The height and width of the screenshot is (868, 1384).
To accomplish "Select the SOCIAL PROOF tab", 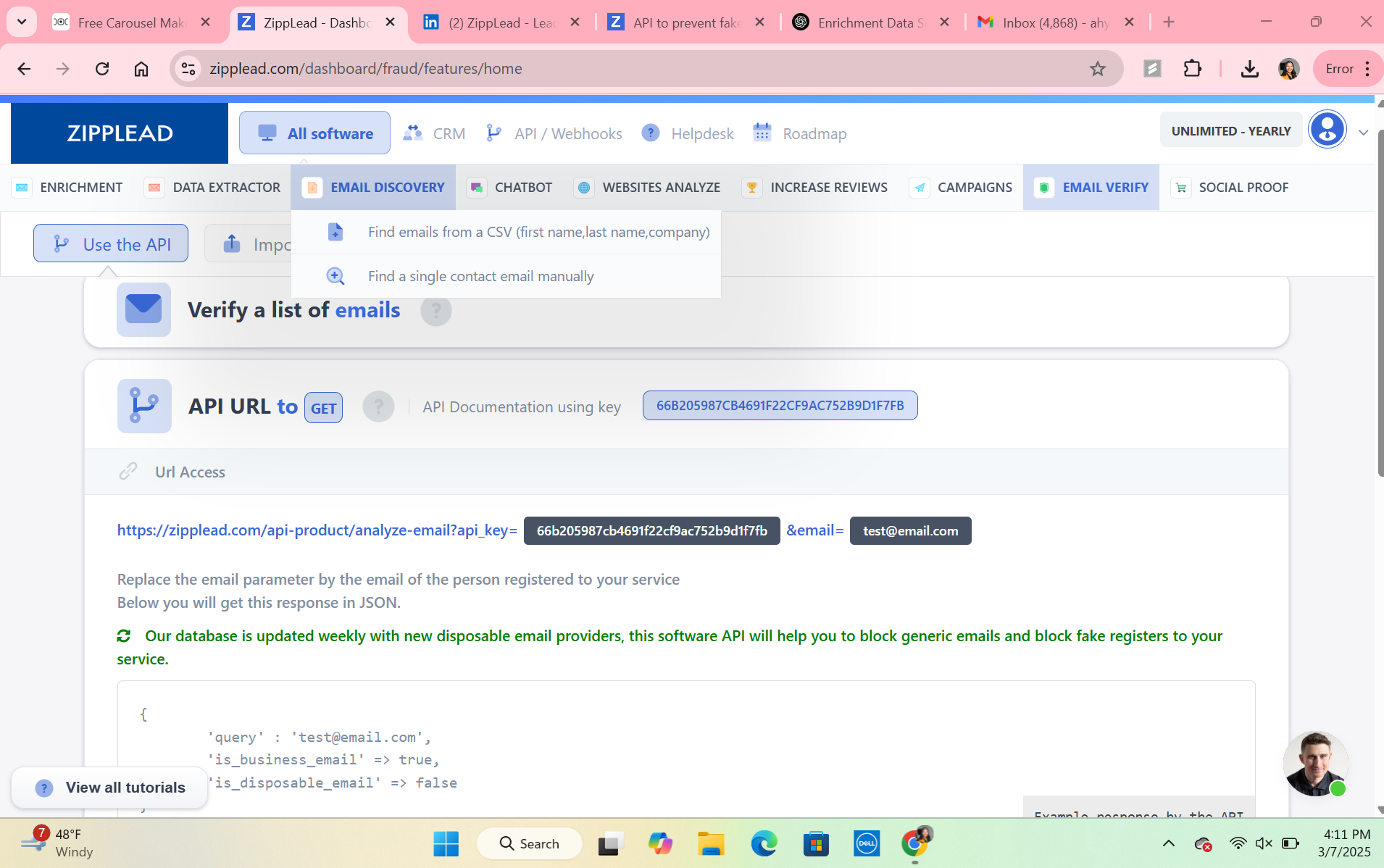I will click(1230, 187).
